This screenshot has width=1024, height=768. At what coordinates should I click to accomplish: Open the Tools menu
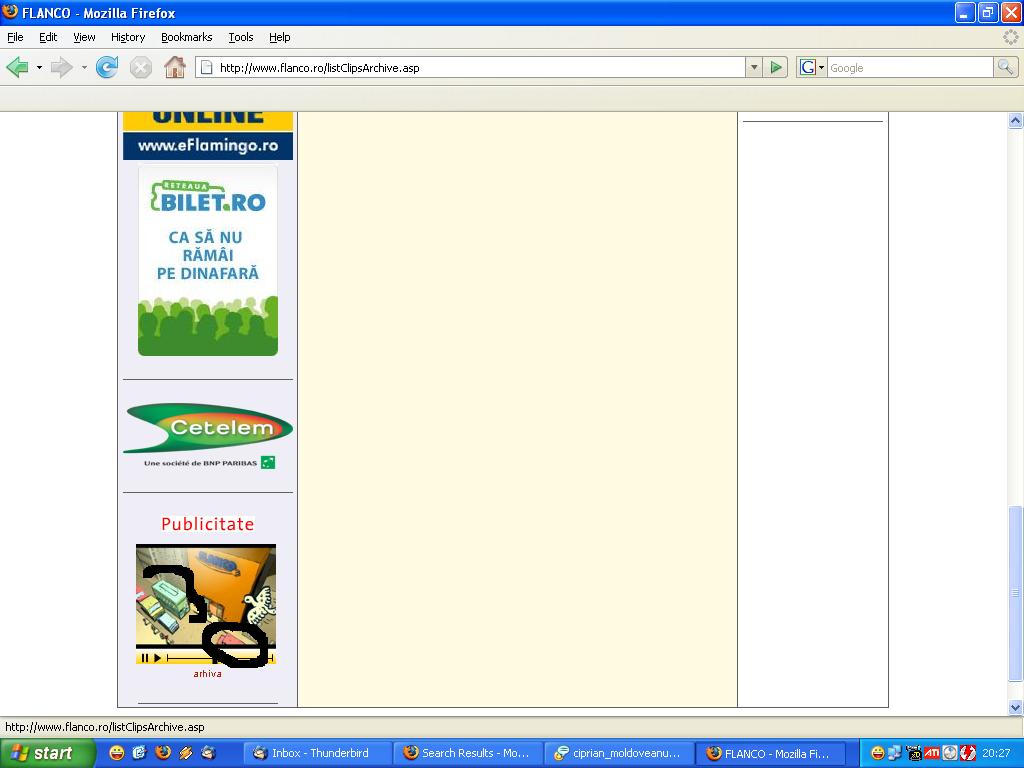click(241, 37)
